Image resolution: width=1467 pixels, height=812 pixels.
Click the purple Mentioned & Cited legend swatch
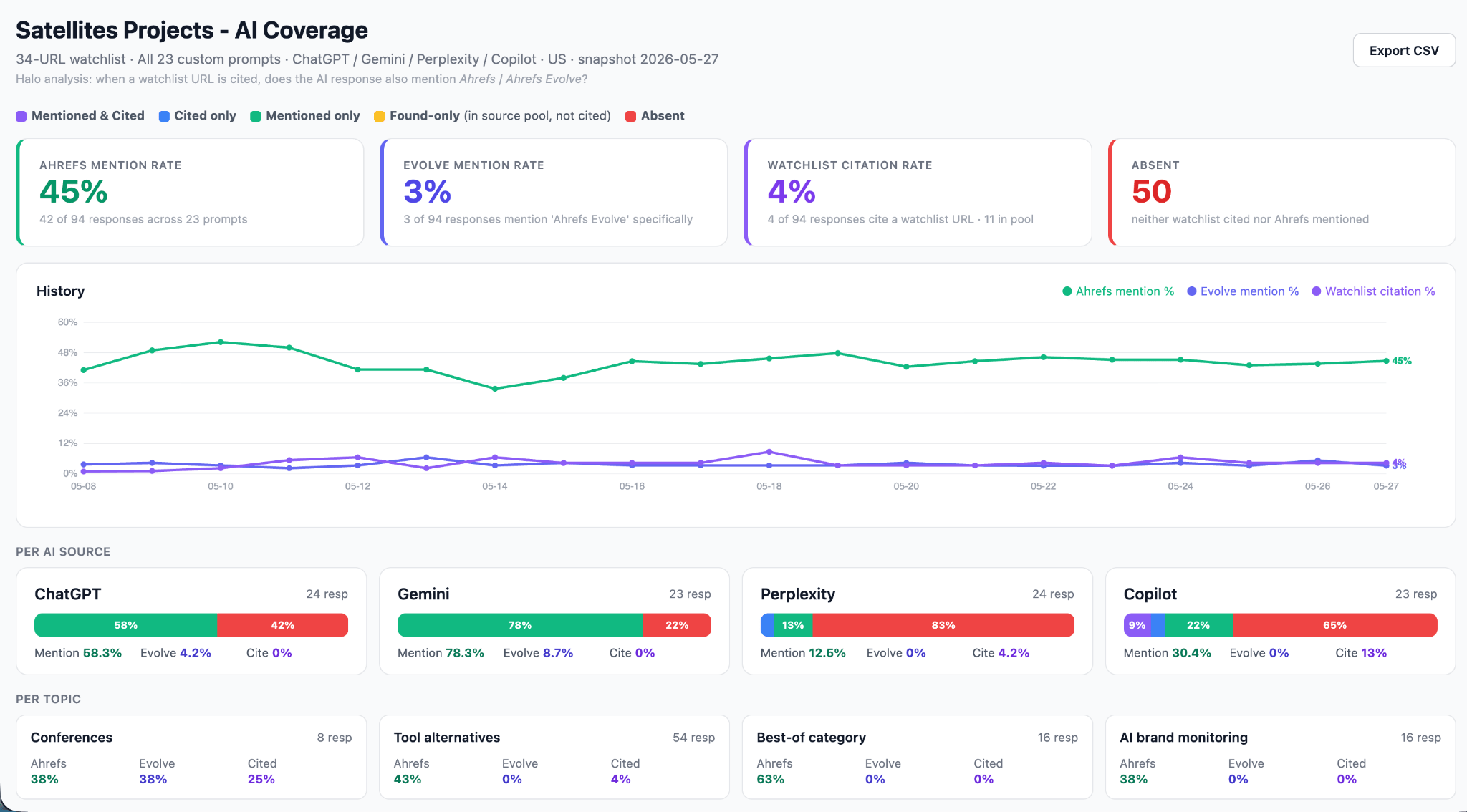click(21, 116)
